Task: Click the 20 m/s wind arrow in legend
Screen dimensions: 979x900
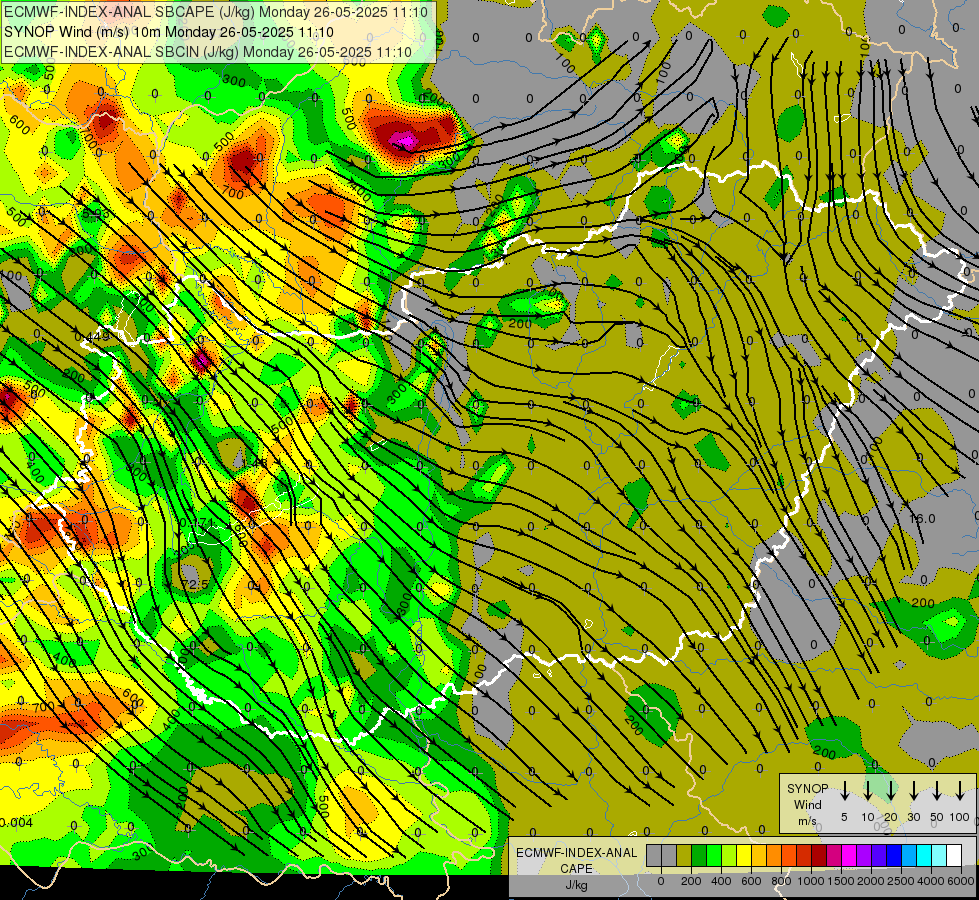Action: 890,790
